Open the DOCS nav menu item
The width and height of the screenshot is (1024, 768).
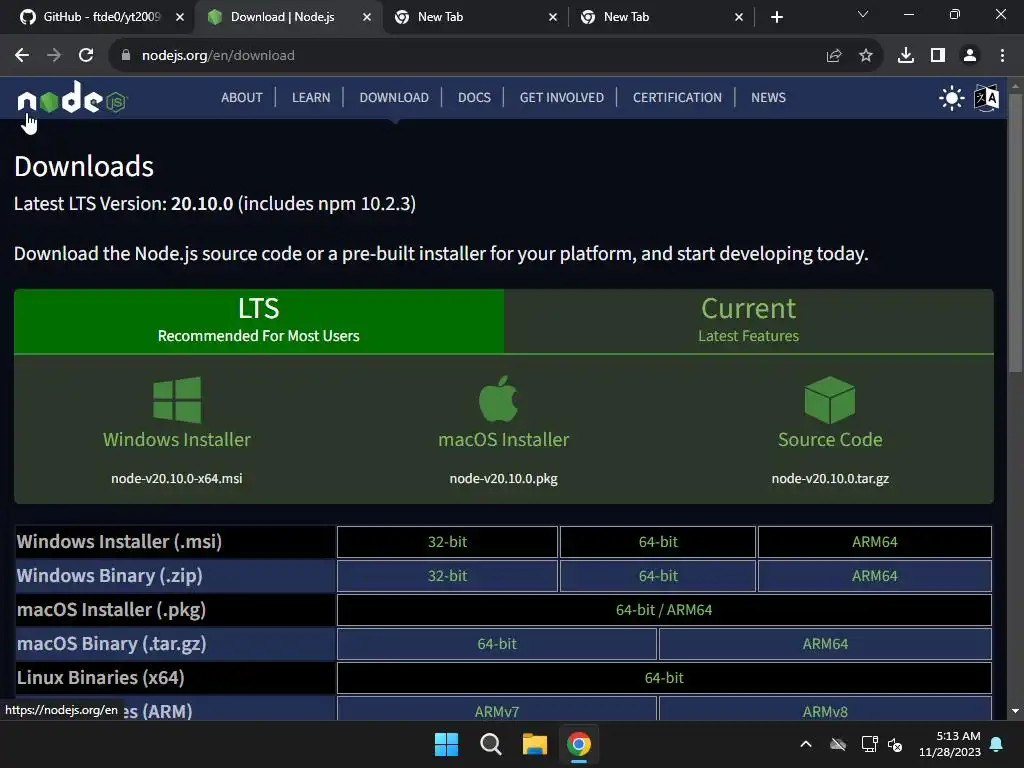(x=474, y=97)
